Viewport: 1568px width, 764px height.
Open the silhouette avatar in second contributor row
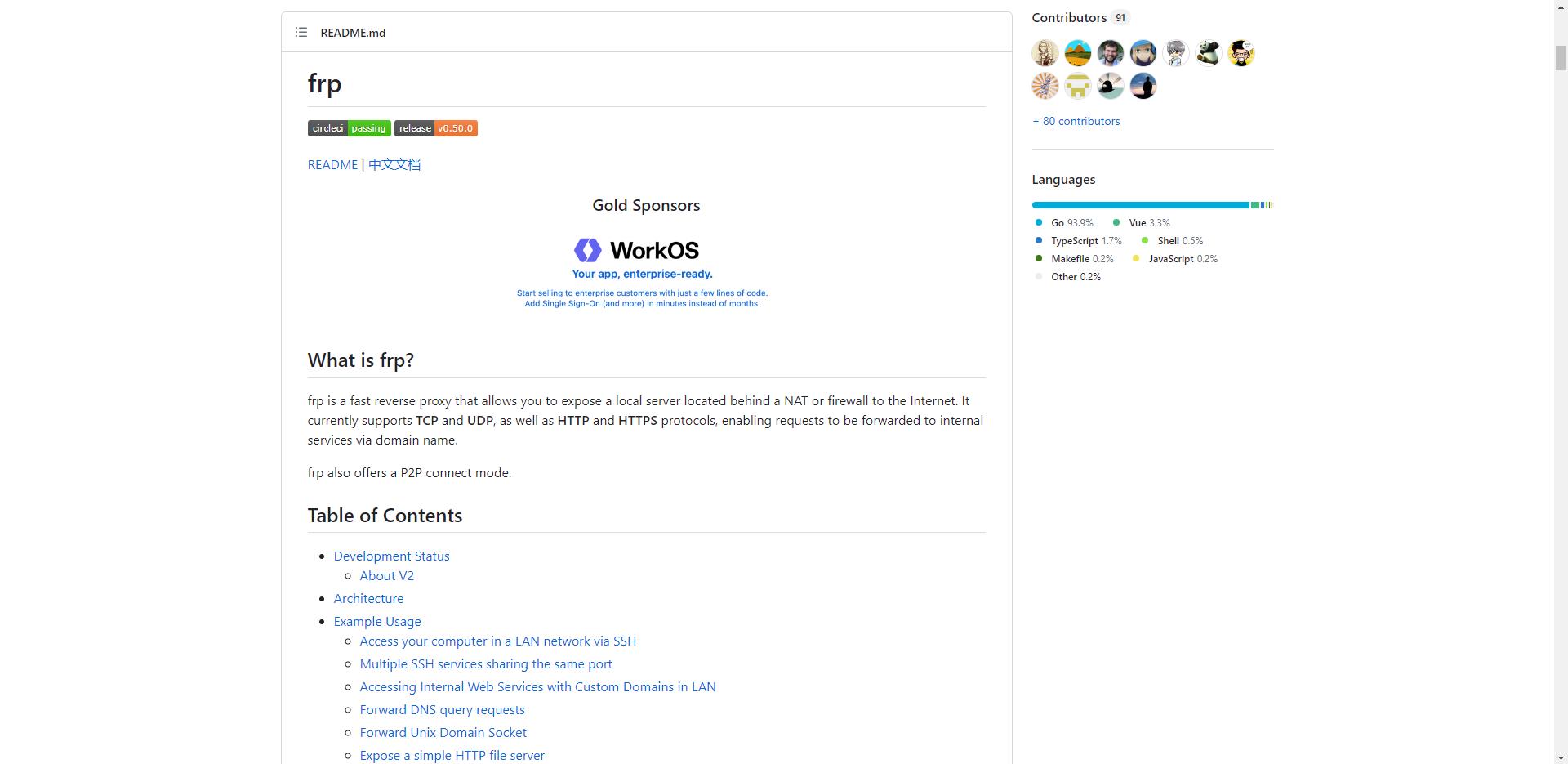(x=1143, y=86)
